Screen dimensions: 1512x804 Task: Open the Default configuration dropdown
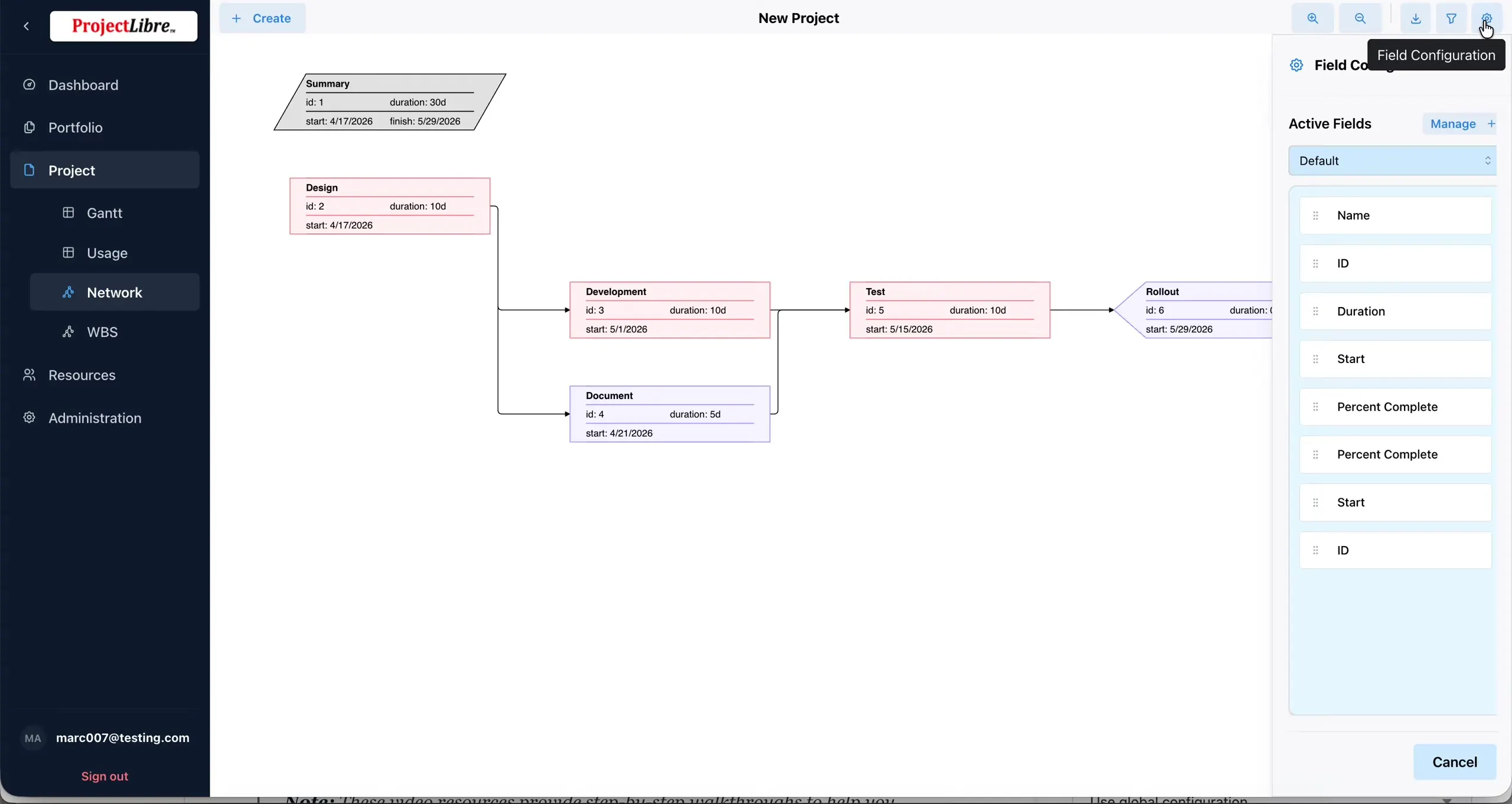(x=1393, y=161)
